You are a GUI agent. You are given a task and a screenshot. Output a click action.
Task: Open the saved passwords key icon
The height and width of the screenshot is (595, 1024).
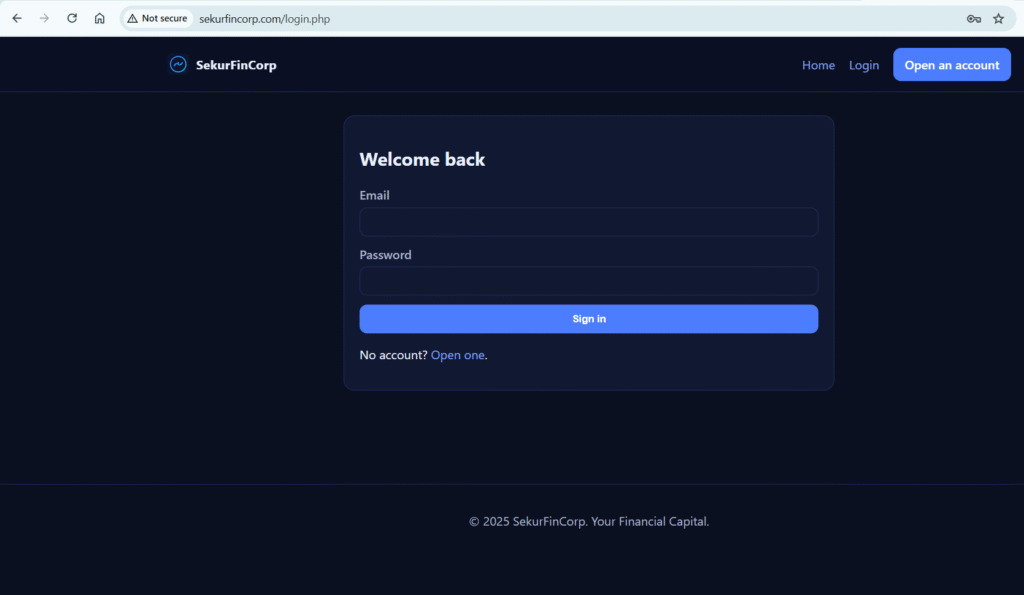click(973, 18)
